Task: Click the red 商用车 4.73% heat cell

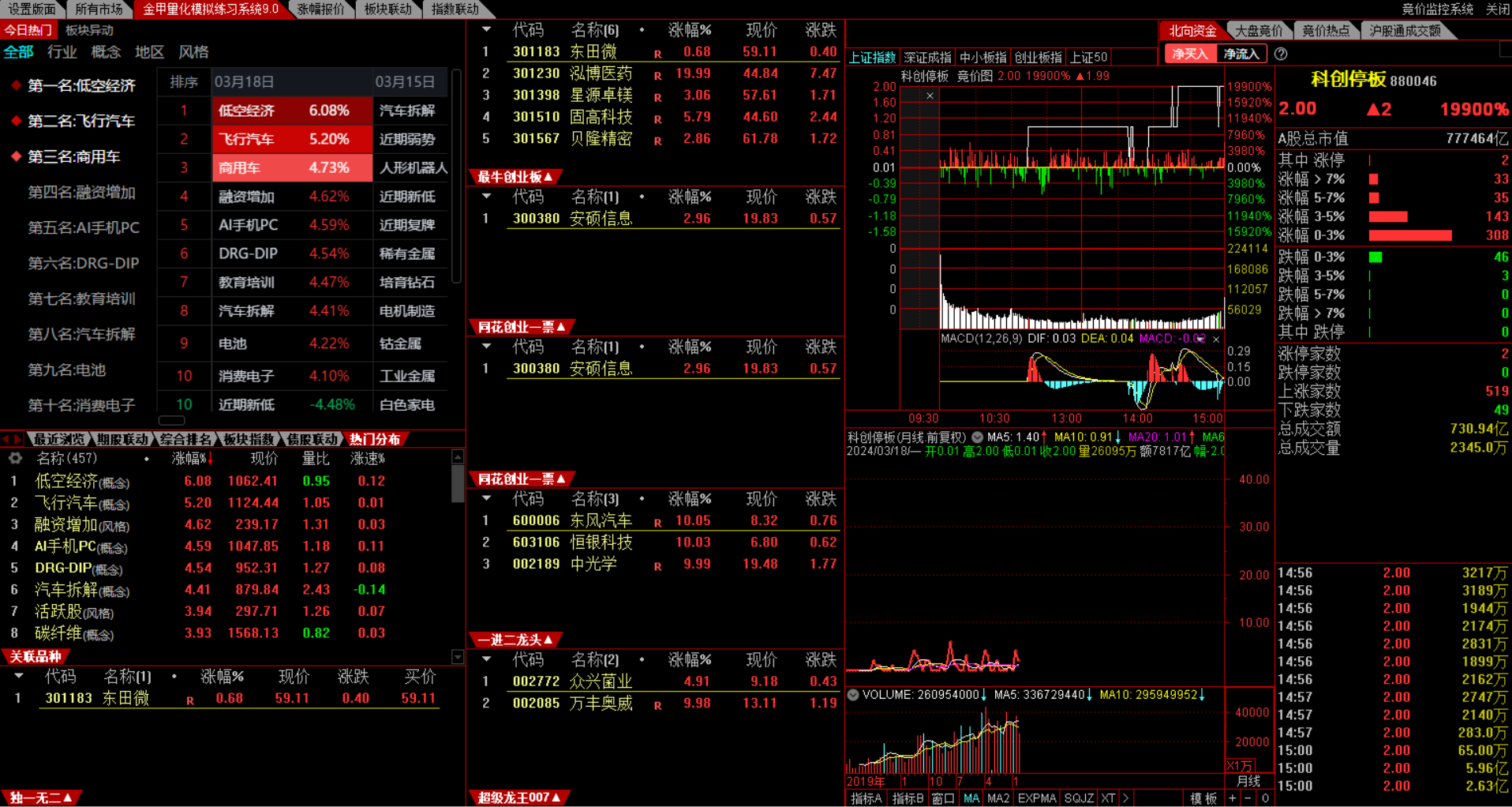Action: pyautogui.click(x=292, y=167)
